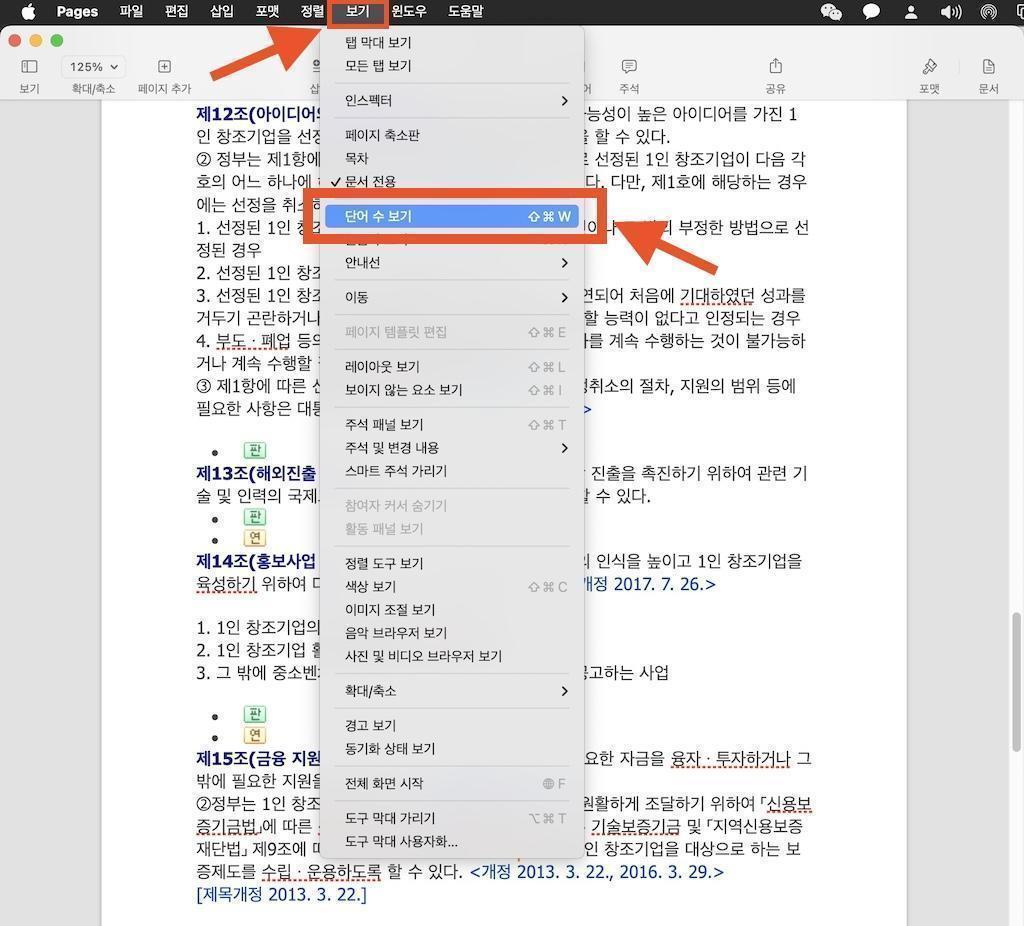The width and height of the screenshot is (1024, 926).
Task: Click the 연 badge above 제14조
Action: click(x=255, y=537)
